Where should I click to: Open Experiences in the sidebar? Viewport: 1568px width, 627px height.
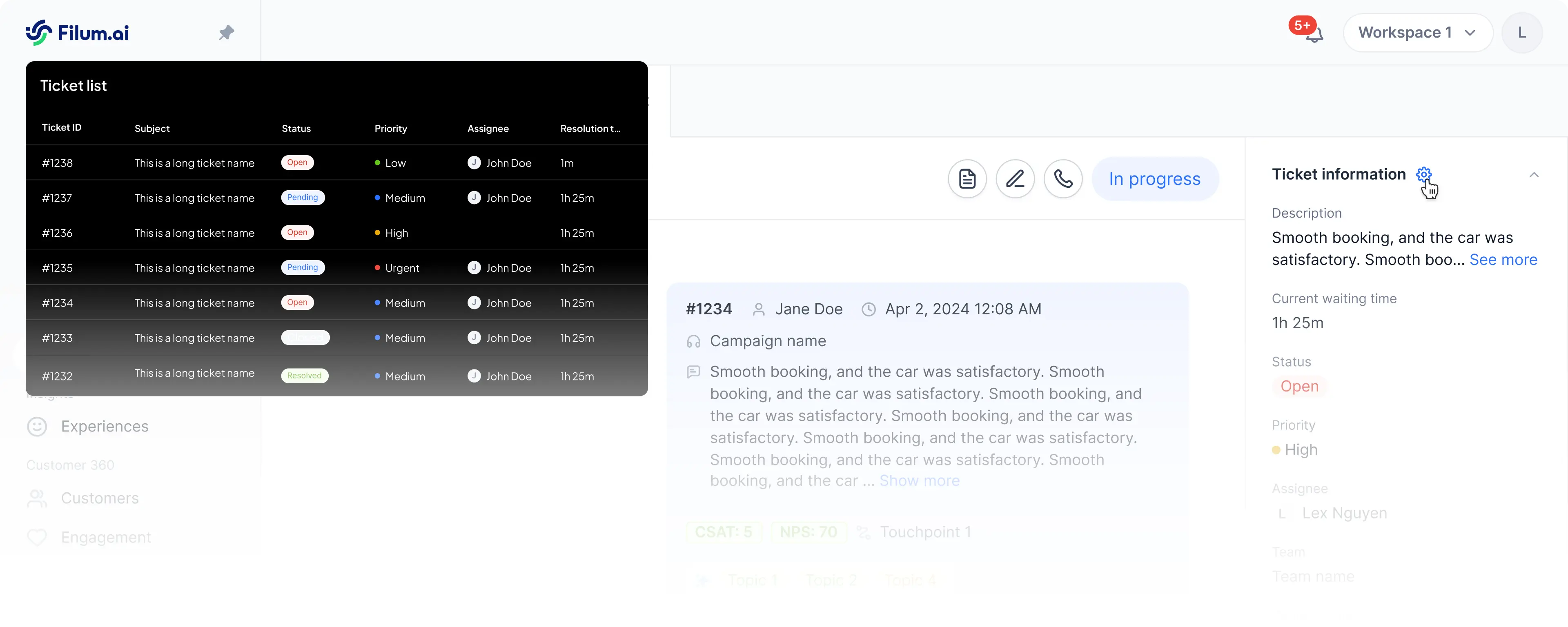point(104,426)
